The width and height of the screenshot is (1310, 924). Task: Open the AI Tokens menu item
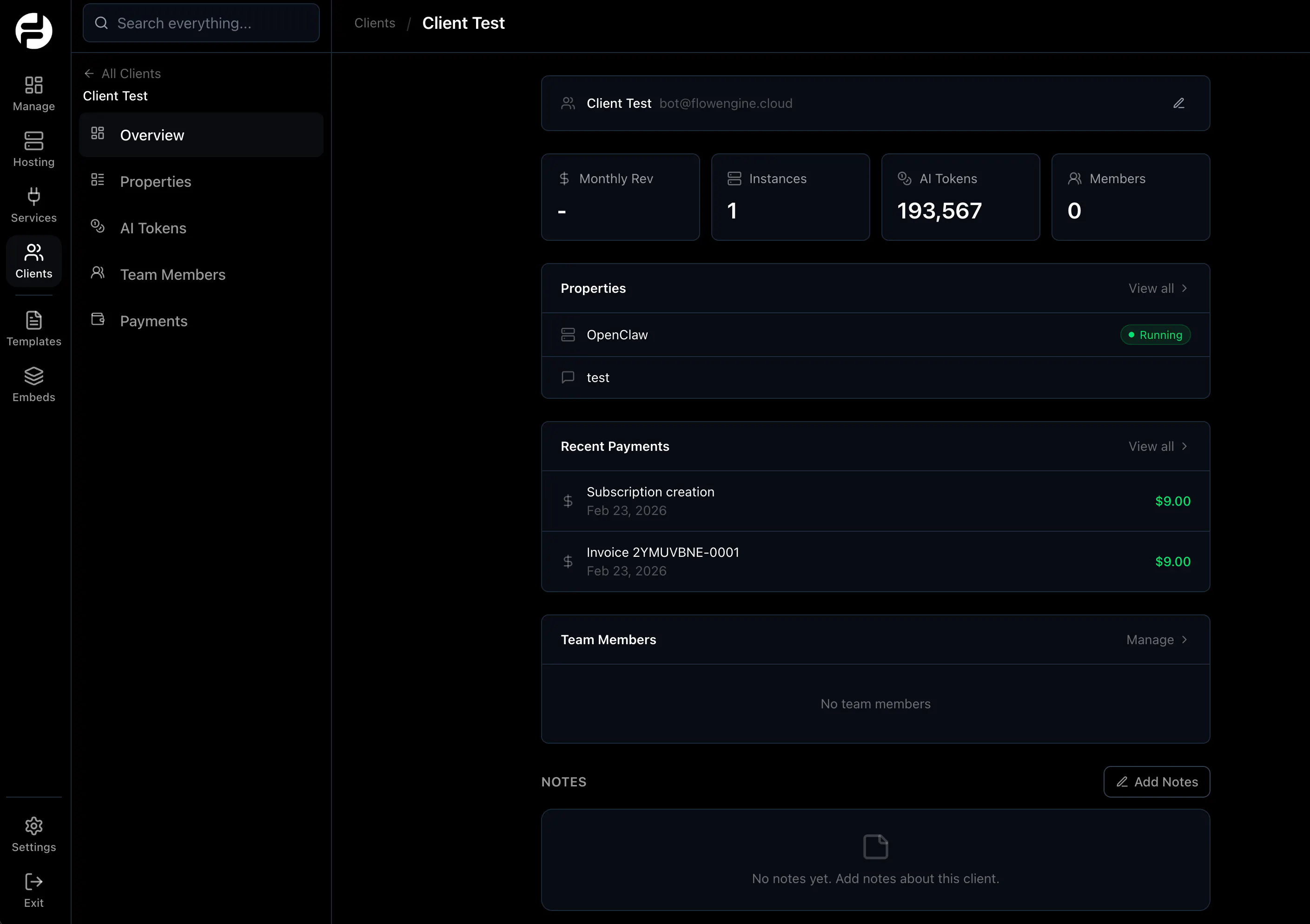coord(201,228)
